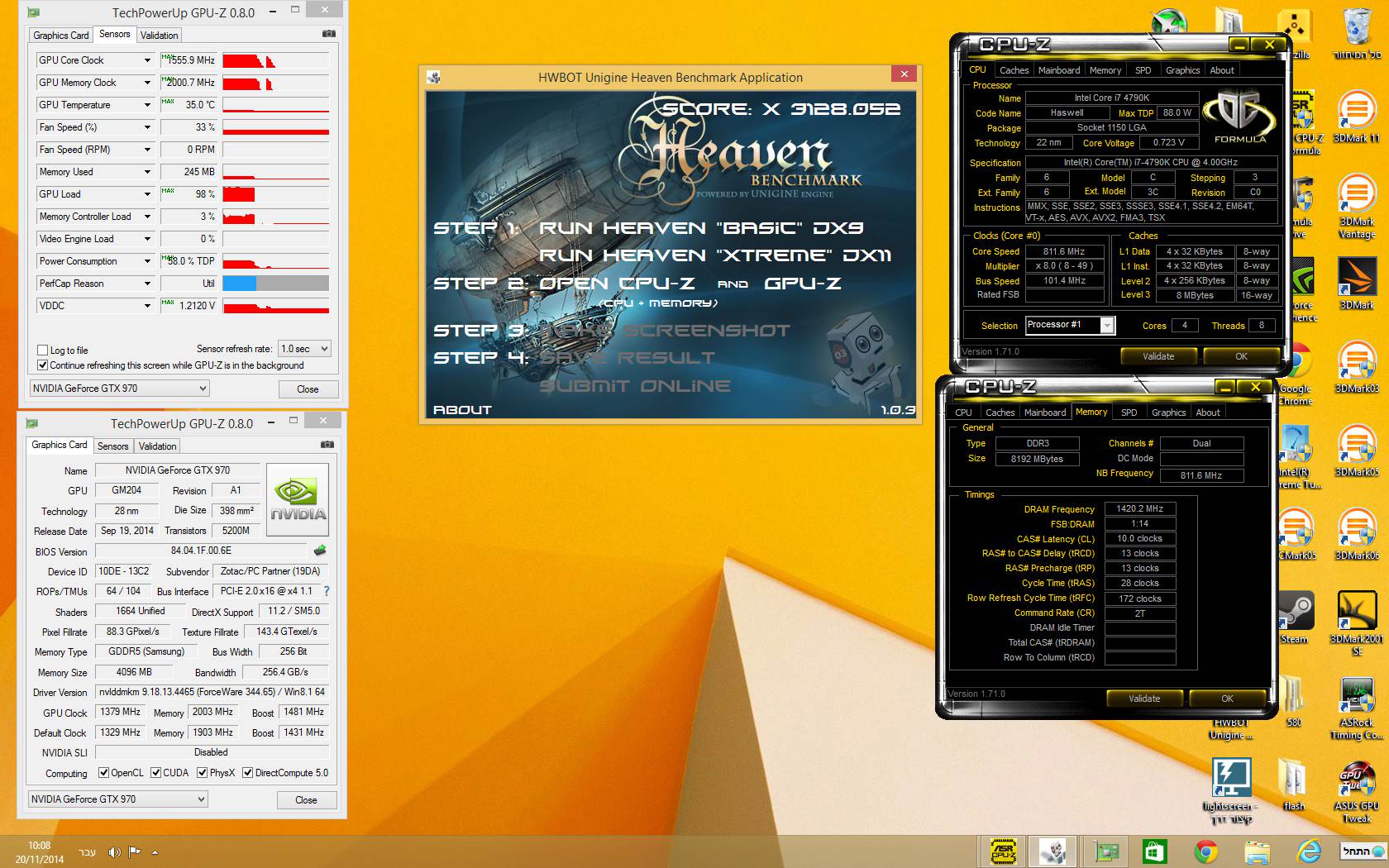Click Close button in GPU-Z Sensors window
This screenshot has width=1389, height=868.
click(x=308, y=389)
